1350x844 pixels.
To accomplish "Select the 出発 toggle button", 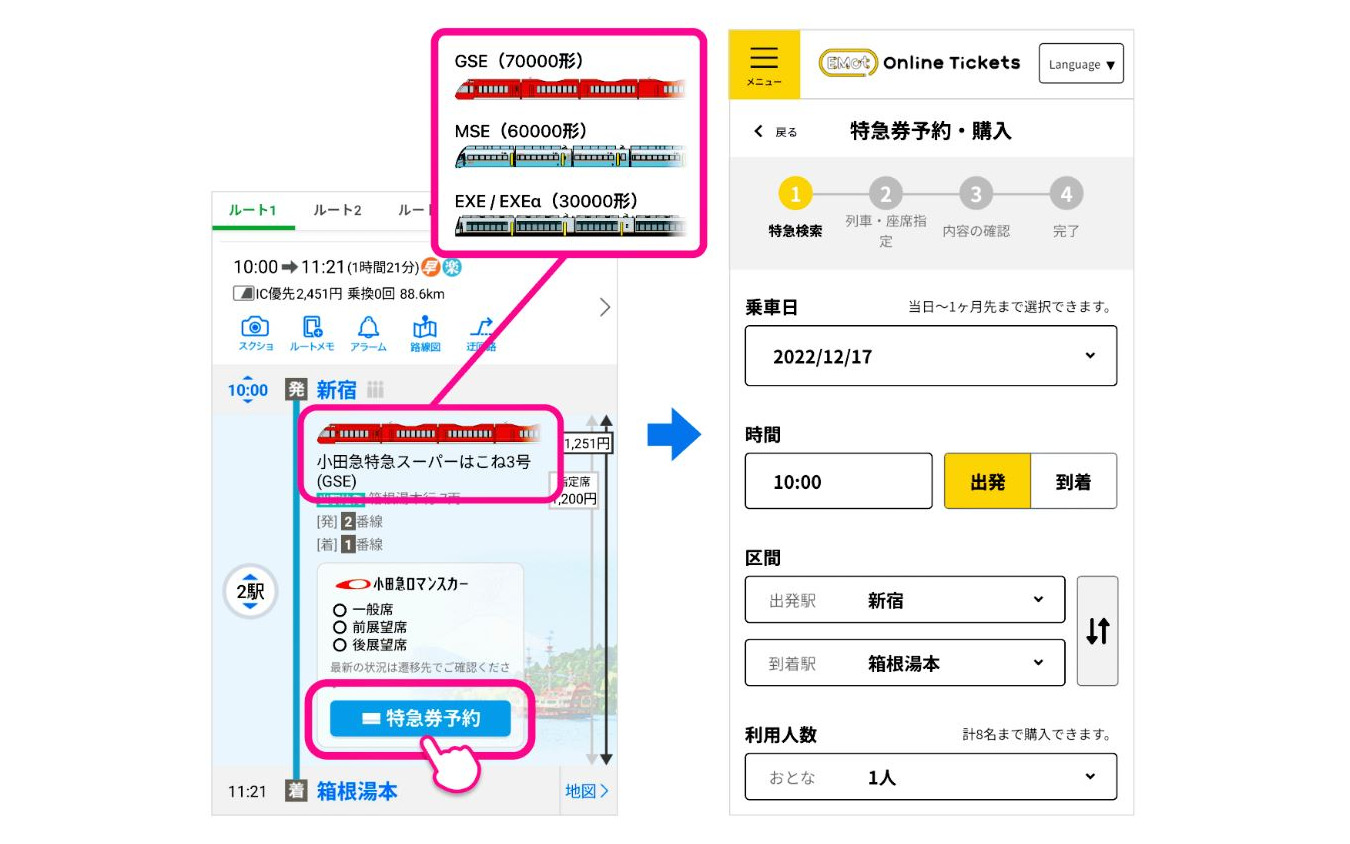I will 987,481.
